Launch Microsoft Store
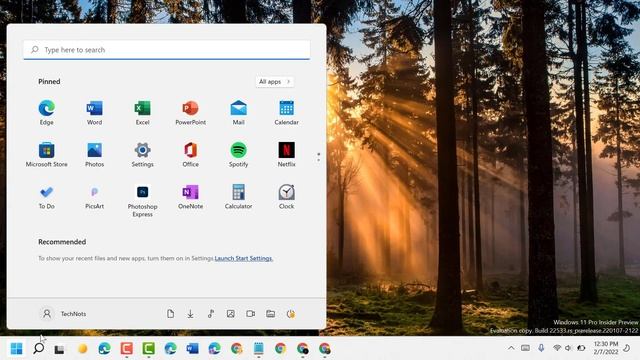 47,154
